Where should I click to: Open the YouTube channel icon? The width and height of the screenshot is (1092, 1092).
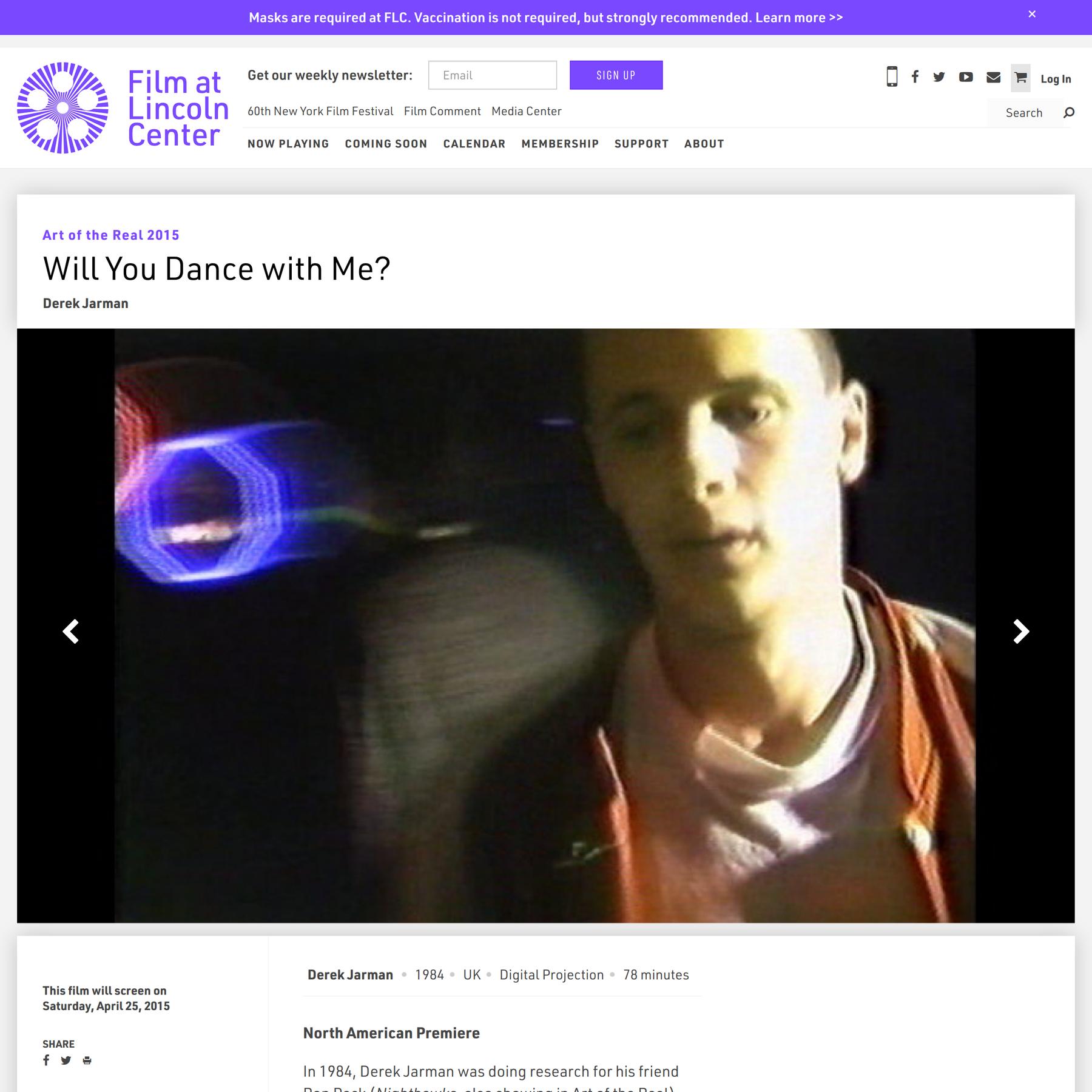coord(966,77)
